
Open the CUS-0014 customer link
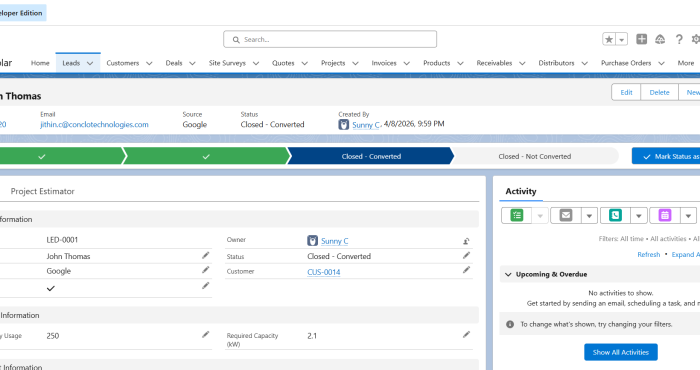(x=324, y=272)
